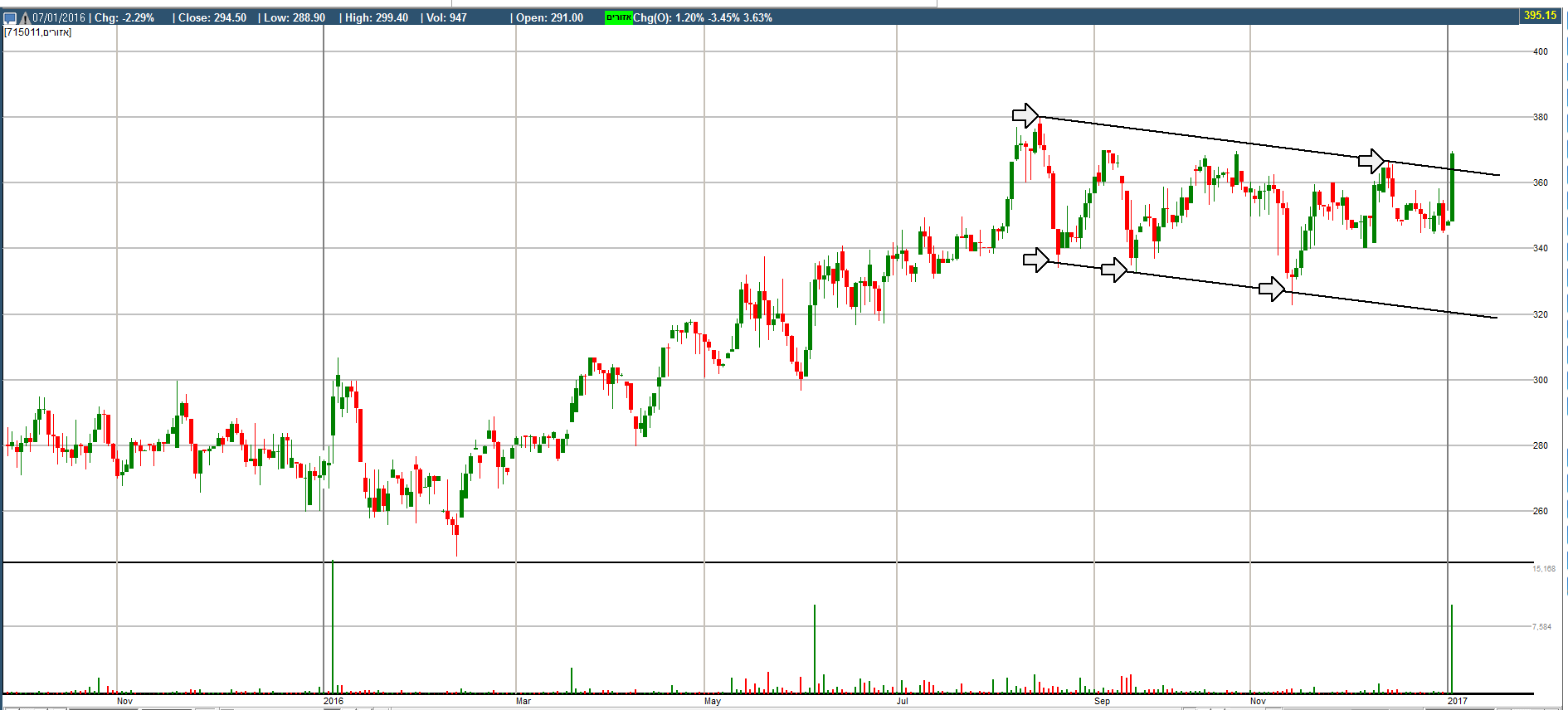Click the 2016 time axis label

pos(334,702)
